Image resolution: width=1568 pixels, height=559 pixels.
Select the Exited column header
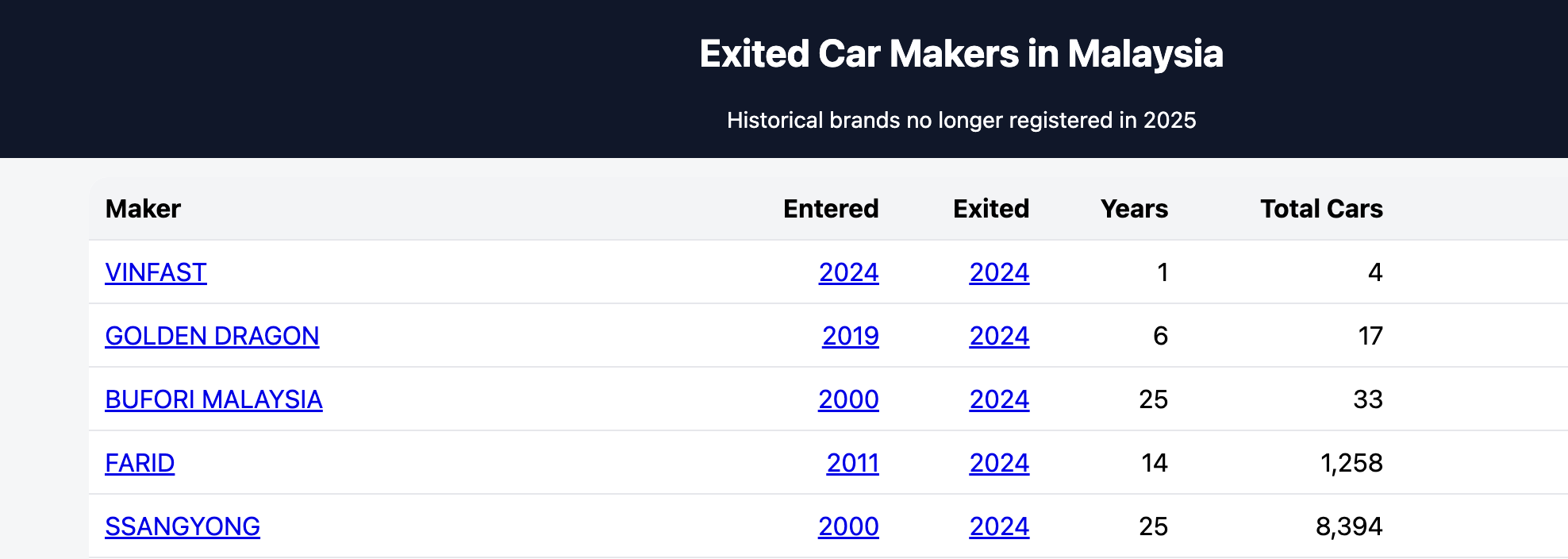[x=991, y=209]
